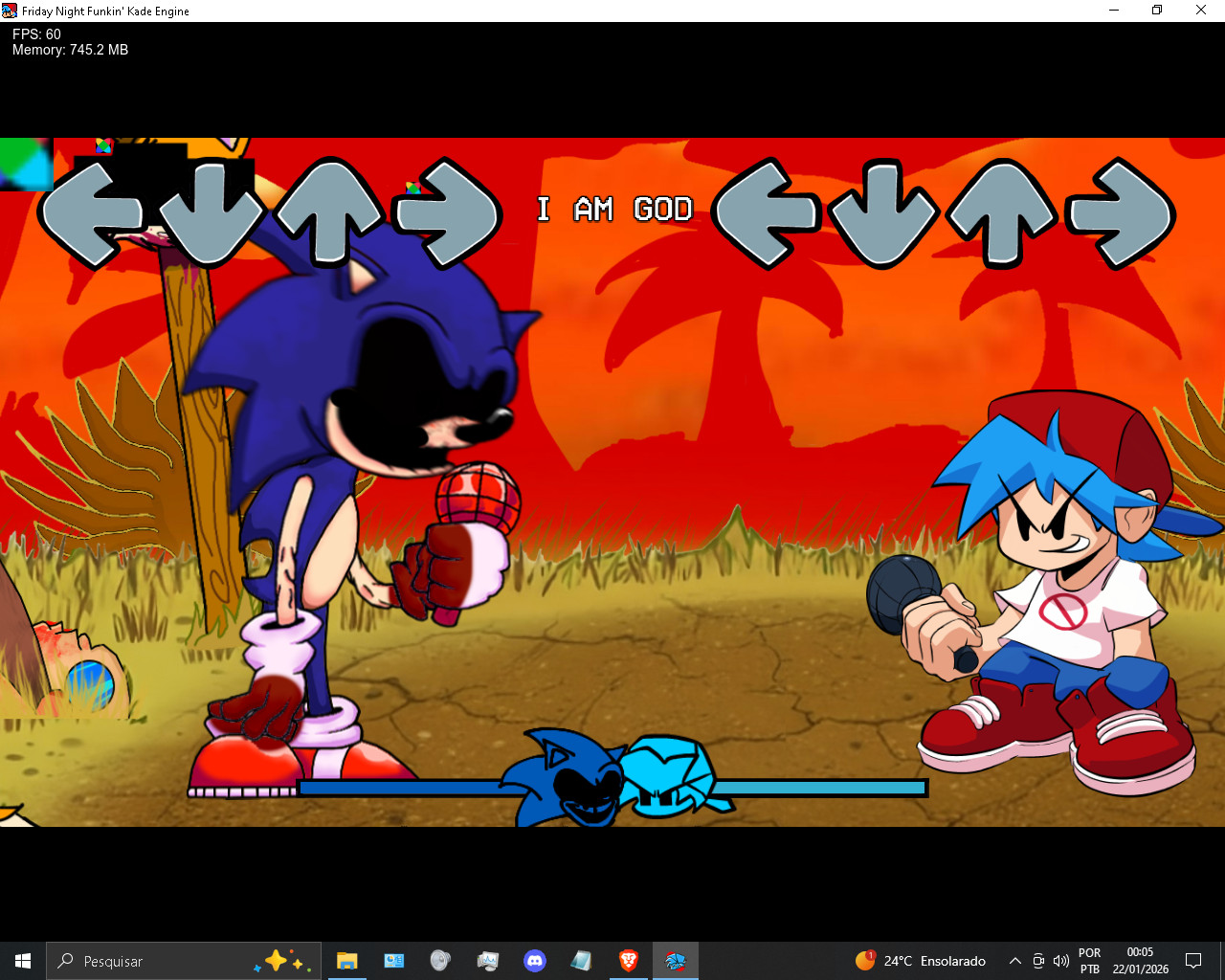Open the notification center icon

[1193, 961]
